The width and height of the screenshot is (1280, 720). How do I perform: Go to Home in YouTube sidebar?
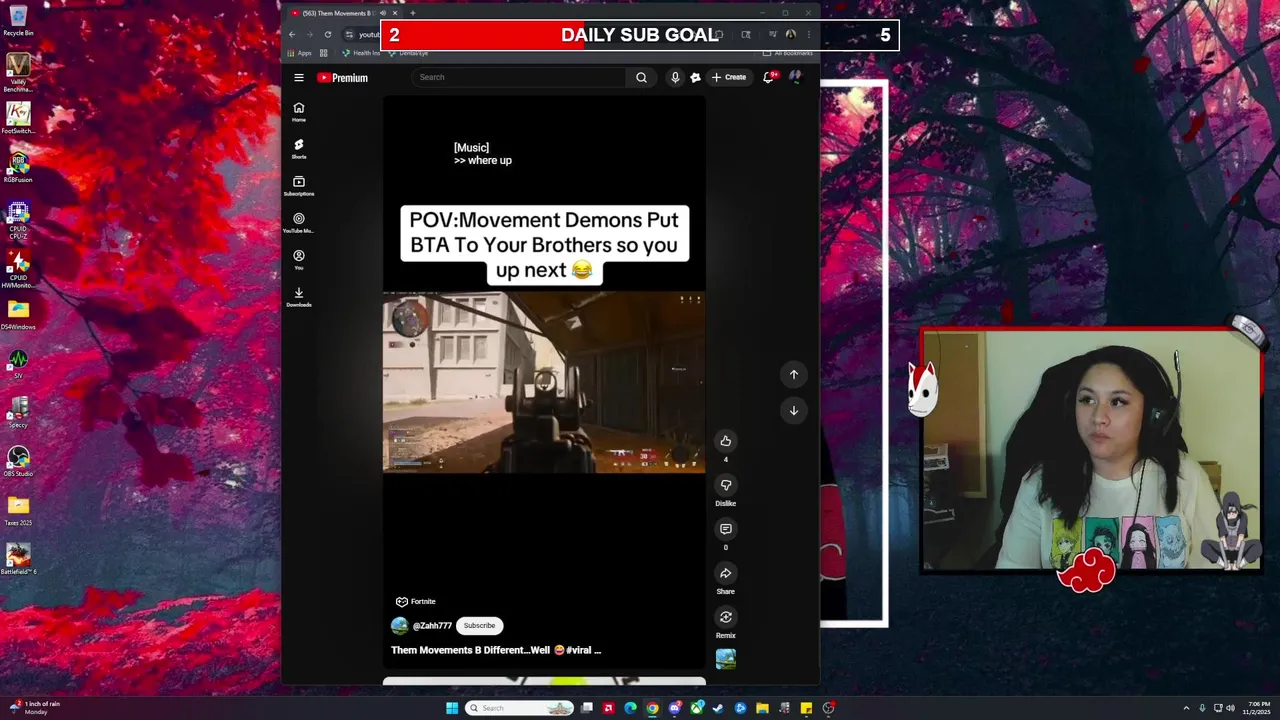(298, 112)
